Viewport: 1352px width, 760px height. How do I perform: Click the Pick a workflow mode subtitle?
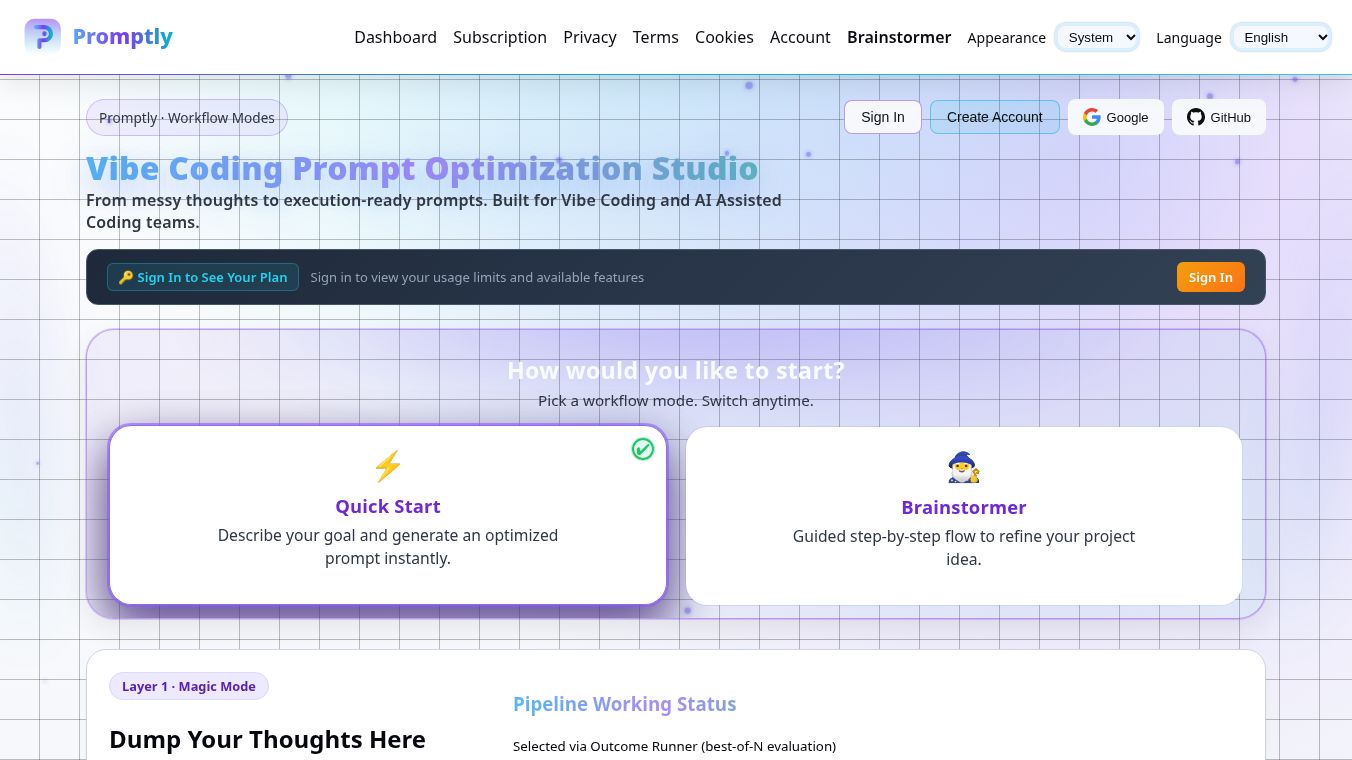pos(676,401)
